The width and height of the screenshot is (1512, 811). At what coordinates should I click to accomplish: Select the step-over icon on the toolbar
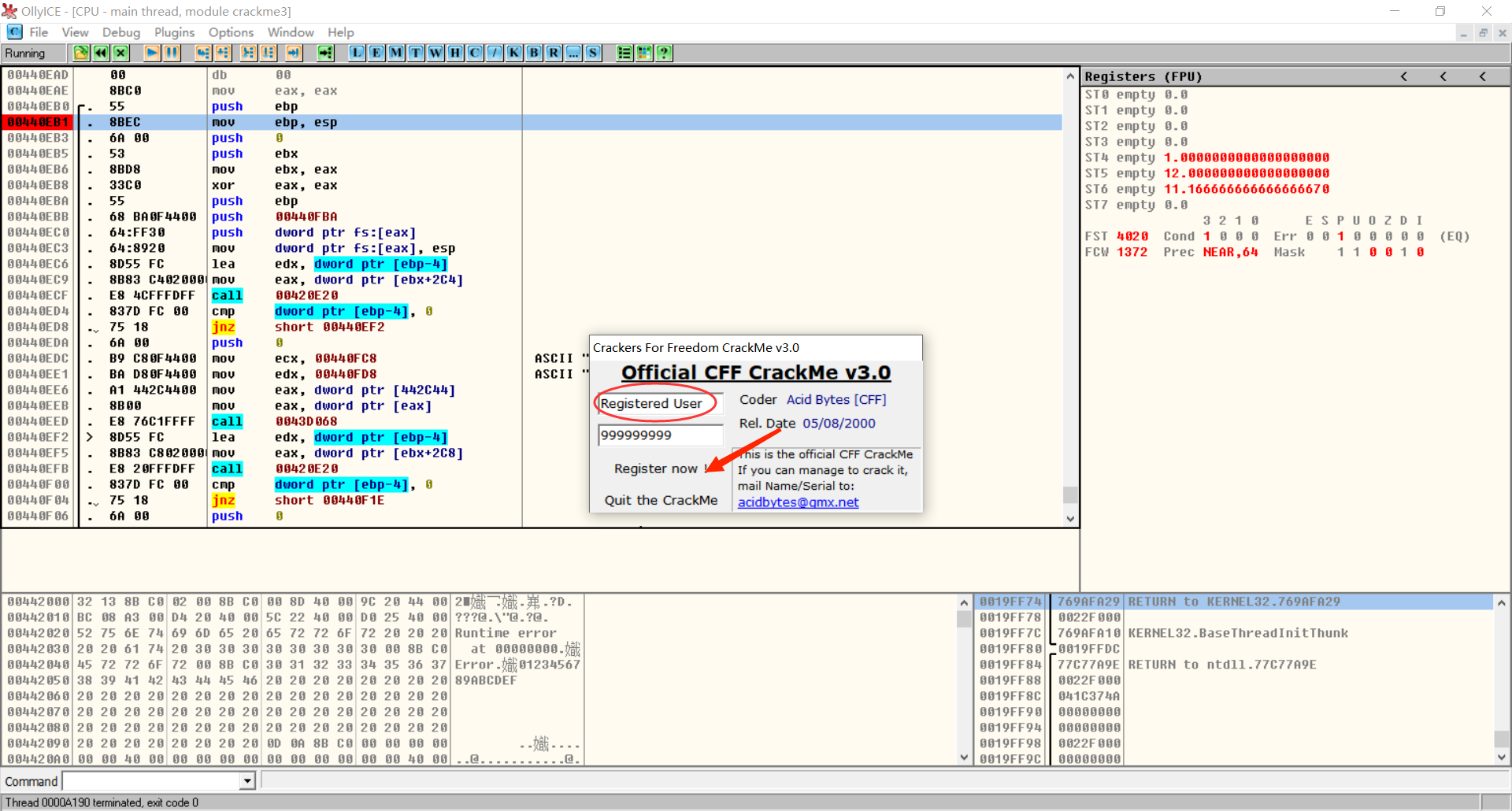pos(223,53)
